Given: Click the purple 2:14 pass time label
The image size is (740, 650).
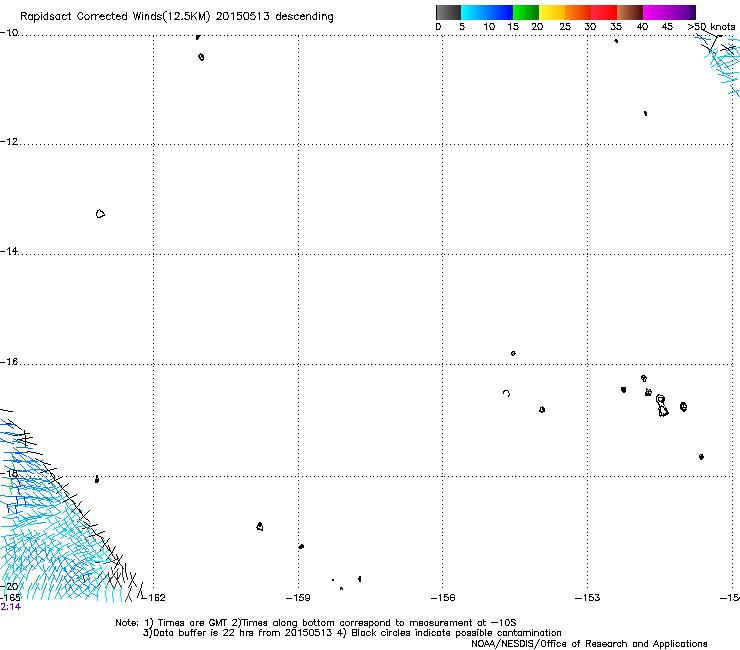Looking at the screenshot, I should [10, 607].
